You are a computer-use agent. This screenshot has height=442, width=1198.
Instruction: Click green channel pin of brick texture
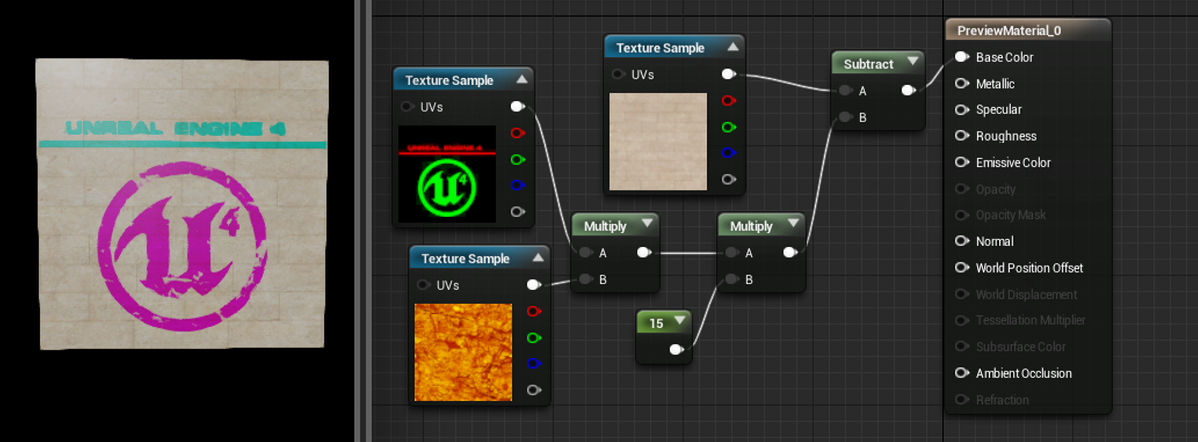[729, 127]
